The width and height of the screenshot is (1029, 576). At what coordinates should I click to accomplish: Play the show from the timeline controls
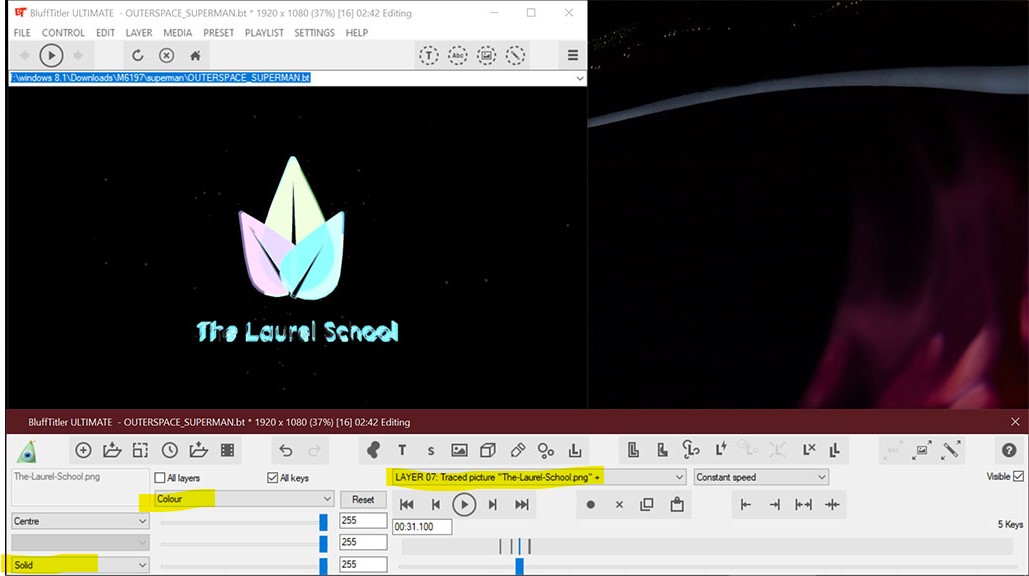tap(464, 504)
